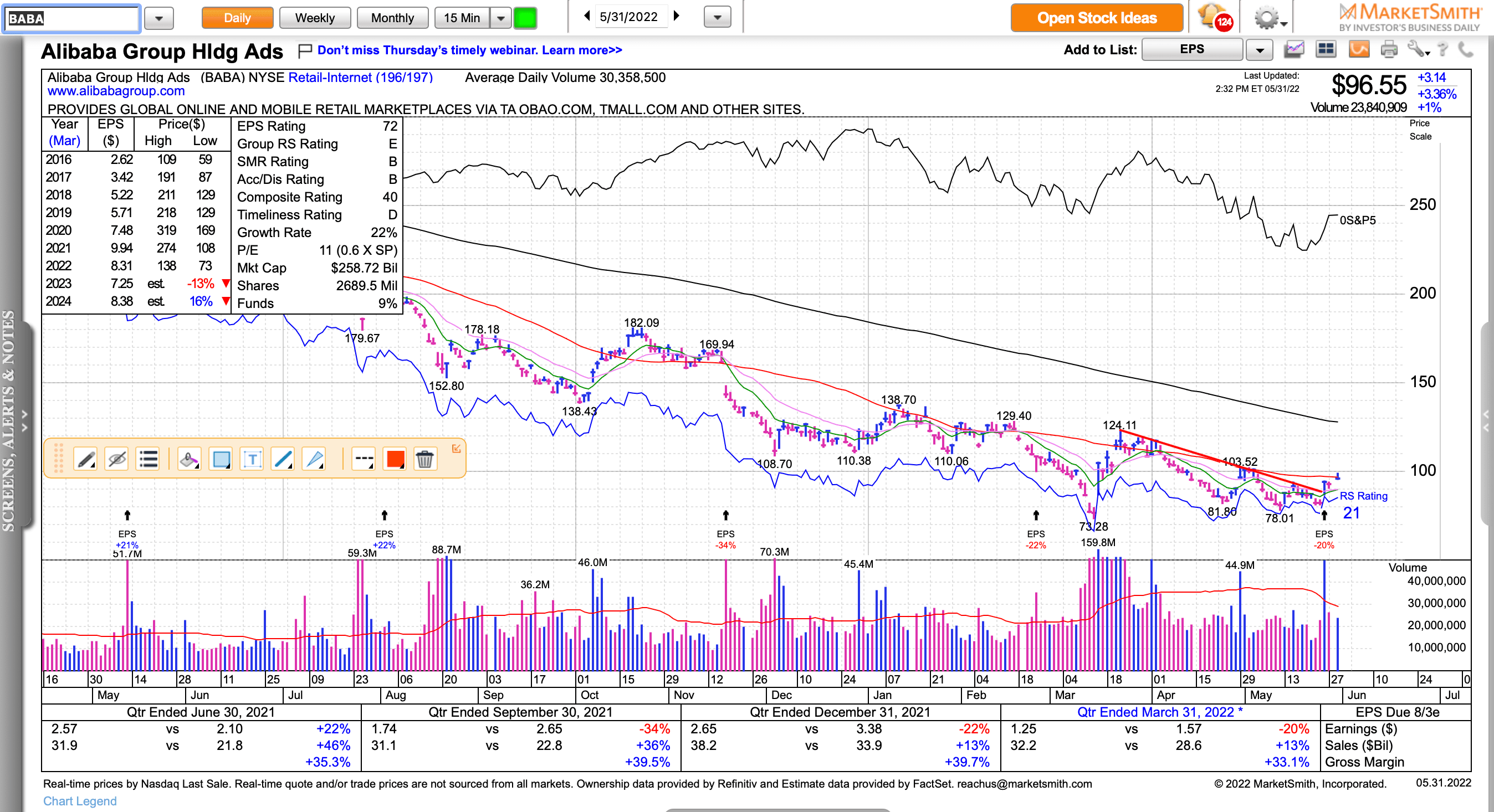This screenshot has height=812, width=1494.
Task: Open the date picker dropdown
Action: click(x=718, y=17)
